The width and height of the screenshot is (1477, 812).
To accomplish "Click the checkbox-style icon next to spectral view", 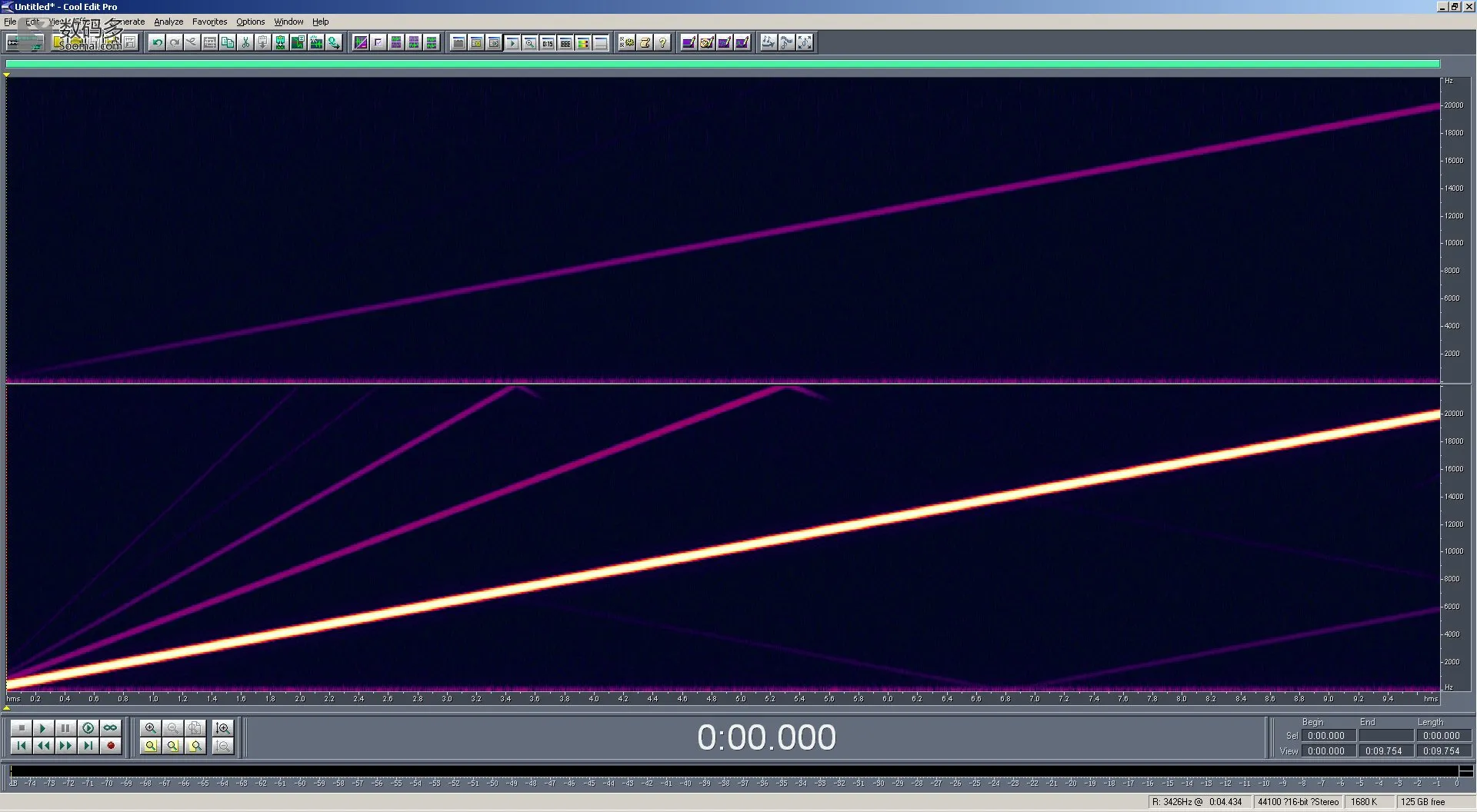I will click(x=378, y=42).
